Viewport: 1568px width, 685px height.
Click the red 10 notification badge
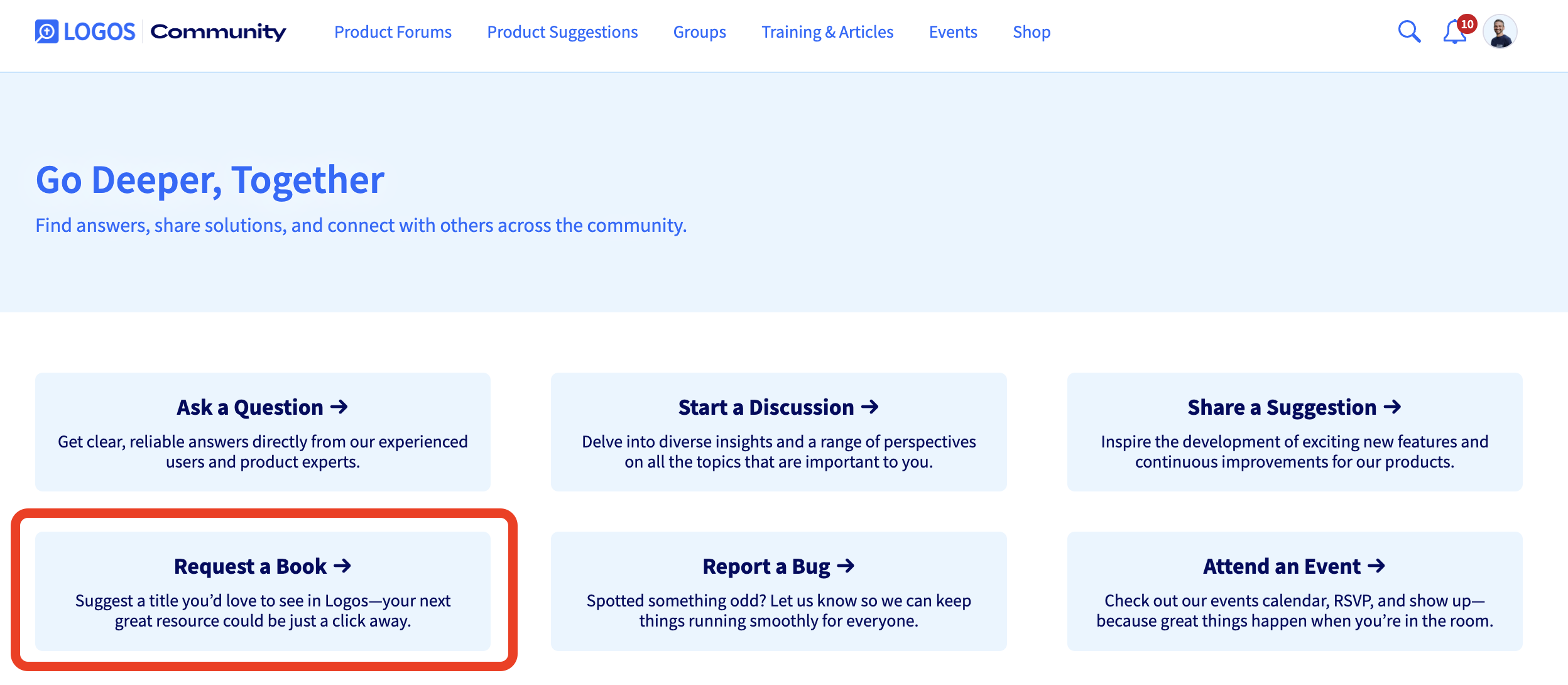(x=1467, y=24)
